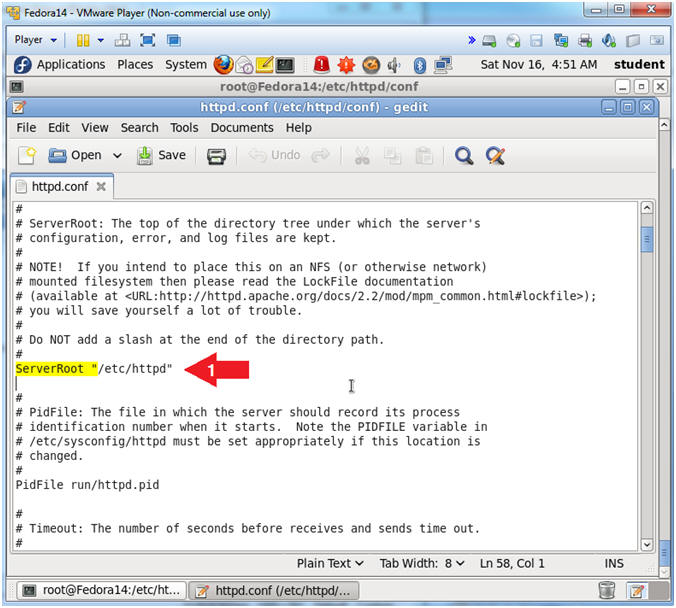Screen dimensions: 676x608
Task: Save httpd.conf with the Save button
Action: (x=161, y=155)
